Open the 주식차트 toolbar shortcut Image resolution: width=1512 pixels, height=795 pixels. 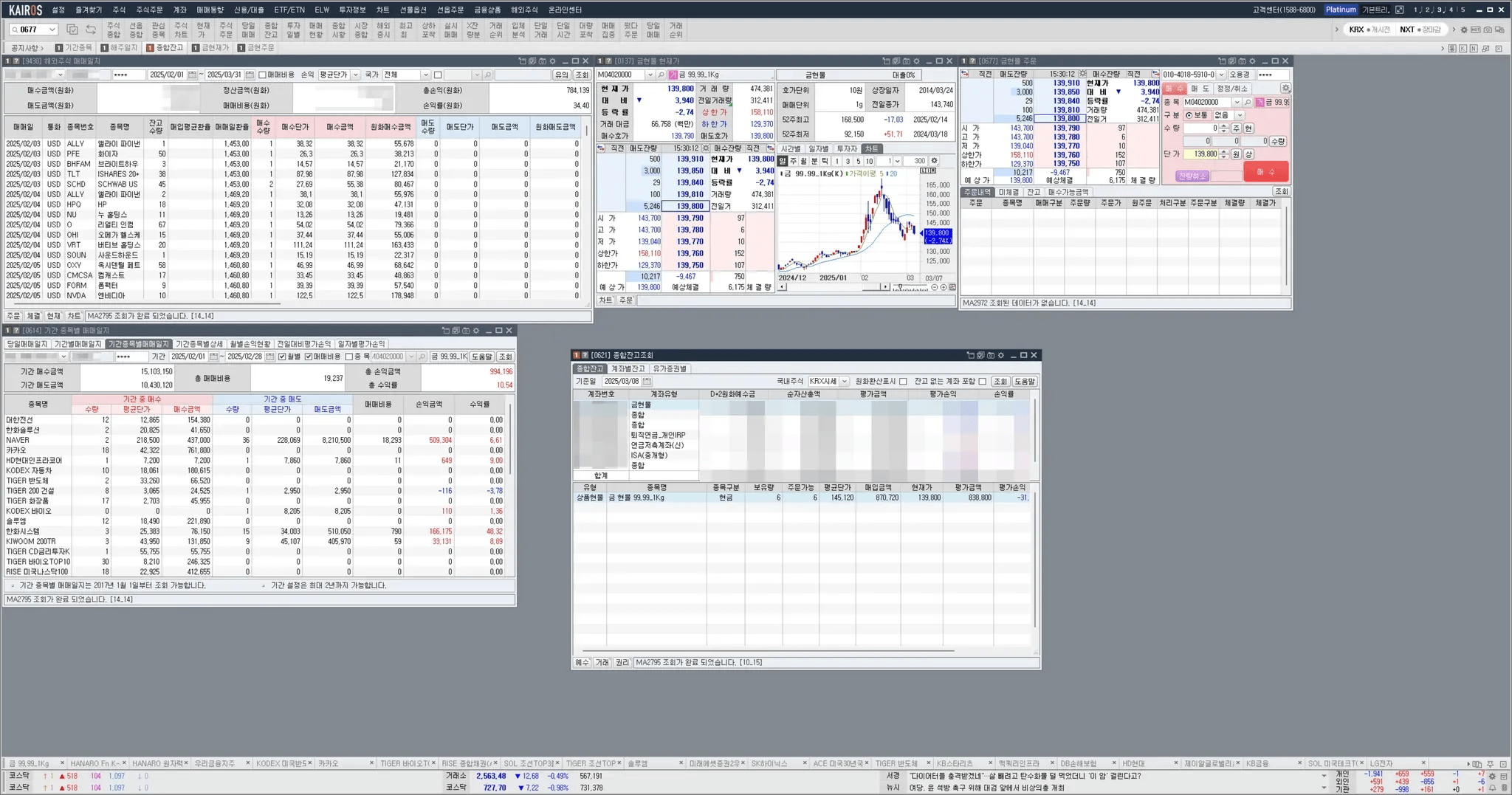[181, 30]
